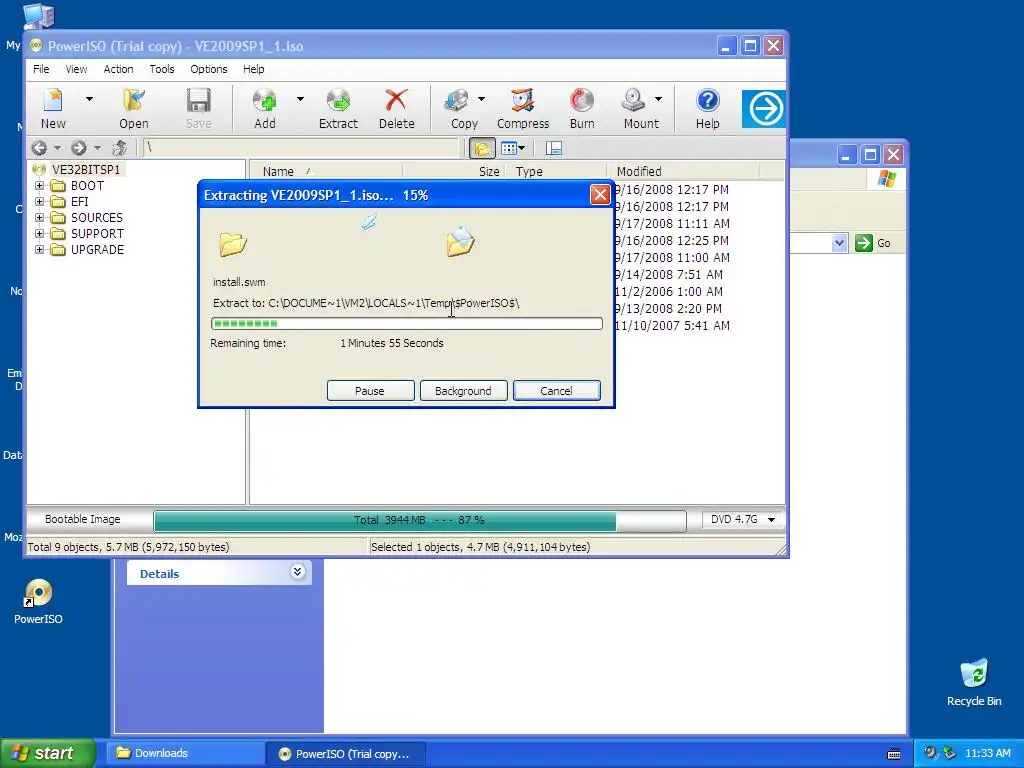Image resolution: width=1024 pixels, height=768 pixels.
Task: Open the New dropdown arrow
Action: [x=89, y=99]
